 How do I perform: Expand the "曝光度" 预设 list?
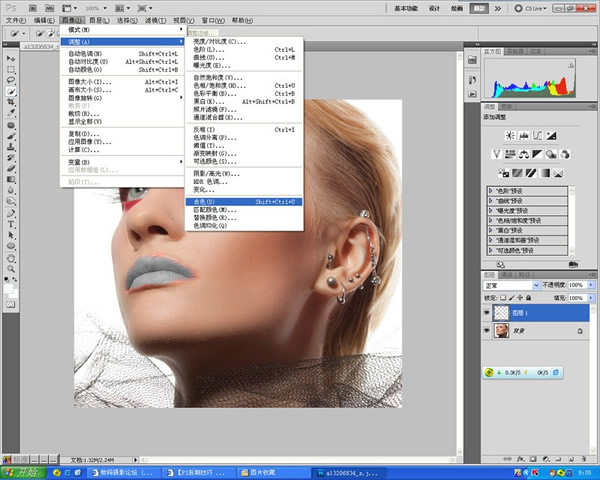pyautogui.click(x=491, y=211)
